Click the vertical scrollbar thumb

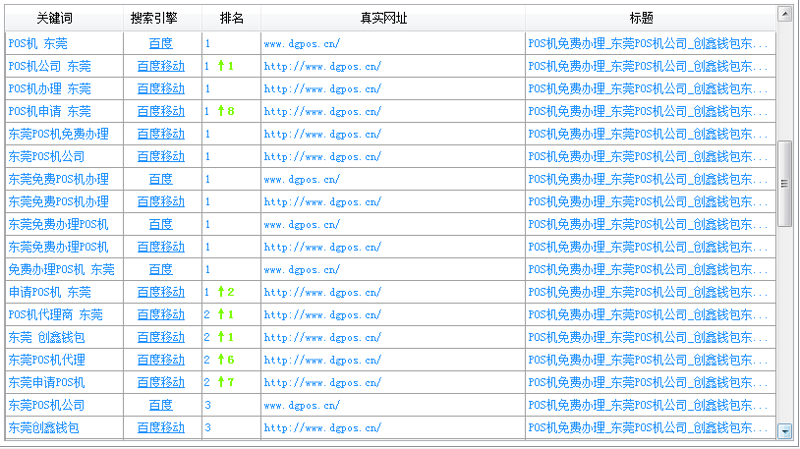pos(784,183)
